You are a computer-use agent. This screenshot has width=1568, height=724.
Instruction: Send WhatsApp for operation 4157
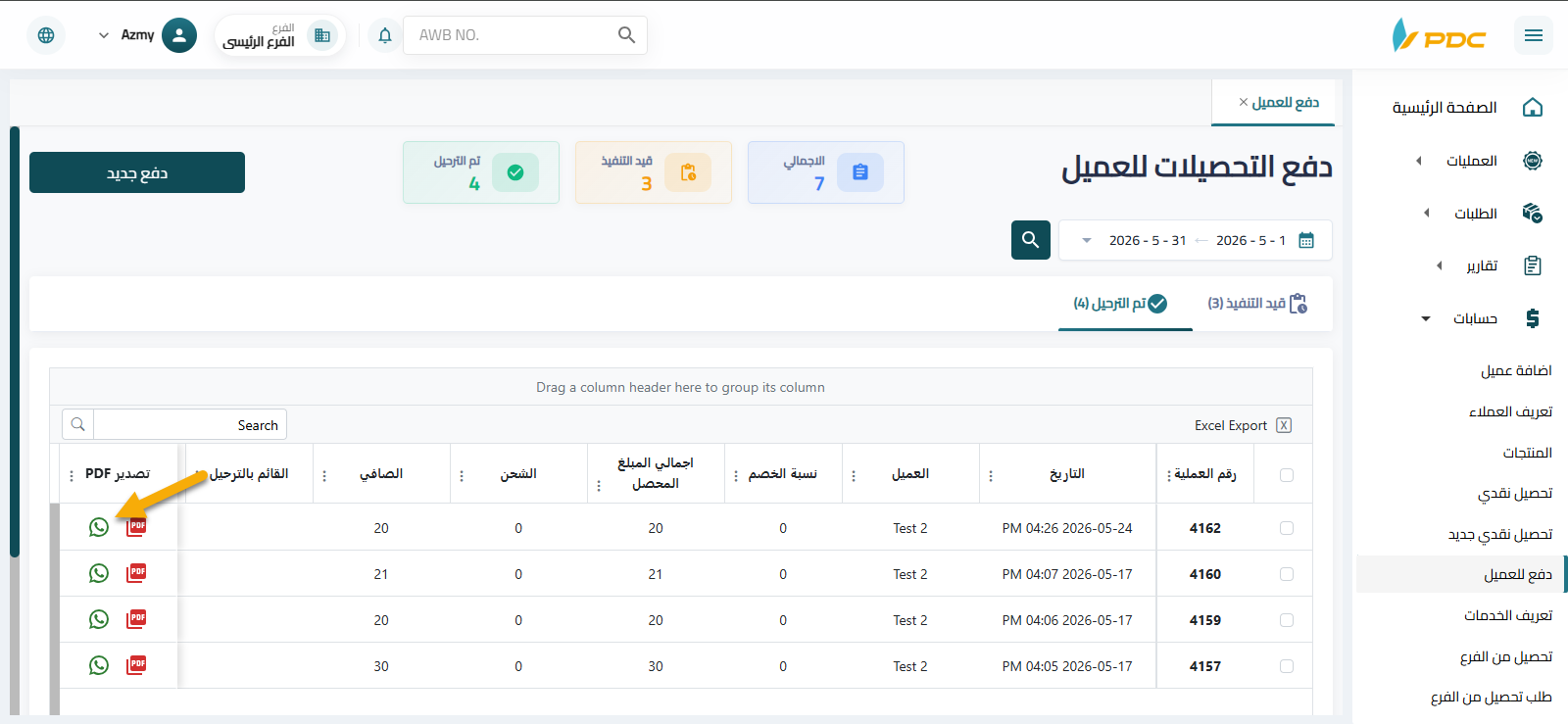coord(99,665)
